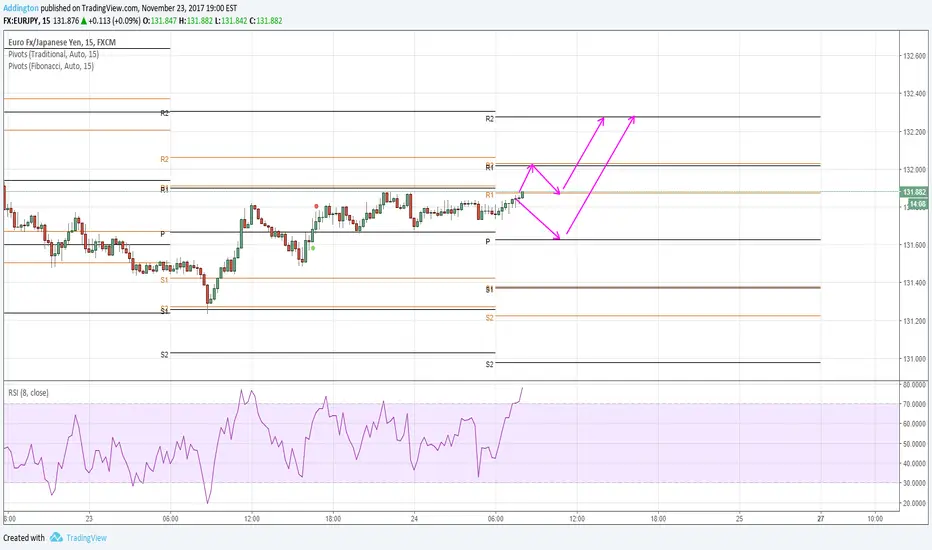
Task: Click the 131.600 price axis label
Action: coord(914,245)
